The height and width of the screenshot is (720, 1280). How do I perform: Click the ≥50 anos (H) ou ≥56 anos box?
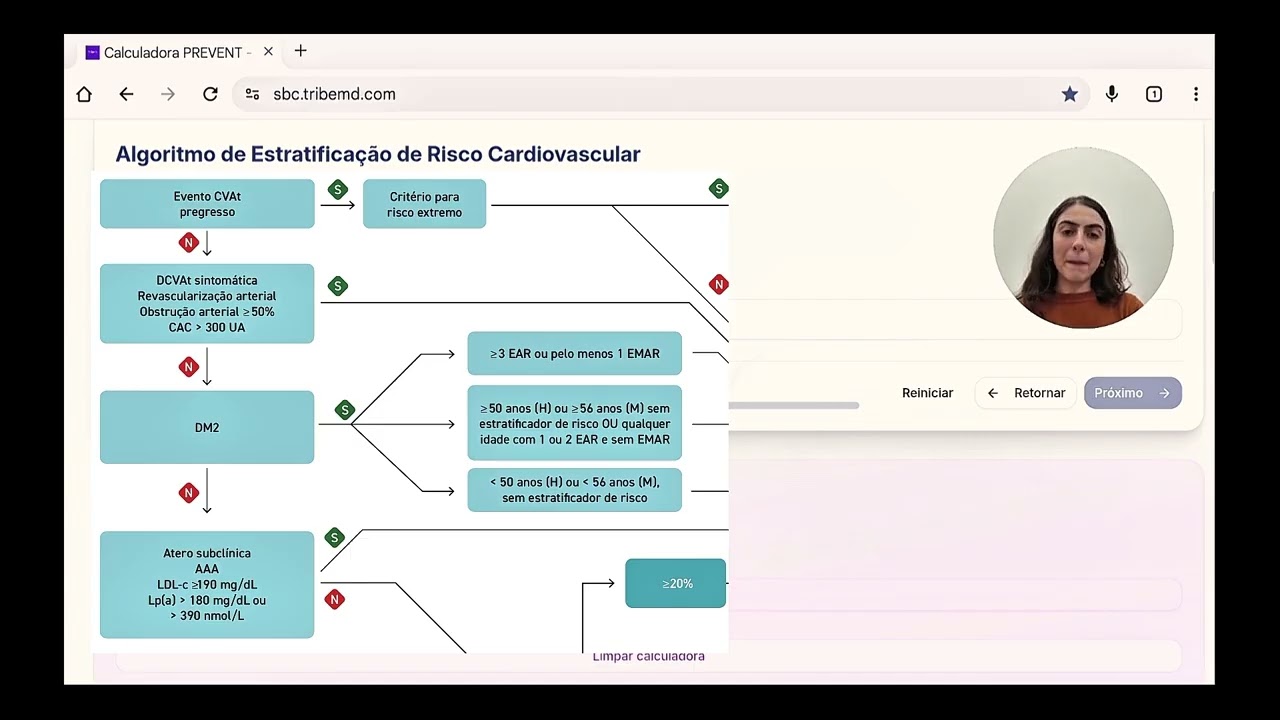pyautogui.click(x=575, y=423)
